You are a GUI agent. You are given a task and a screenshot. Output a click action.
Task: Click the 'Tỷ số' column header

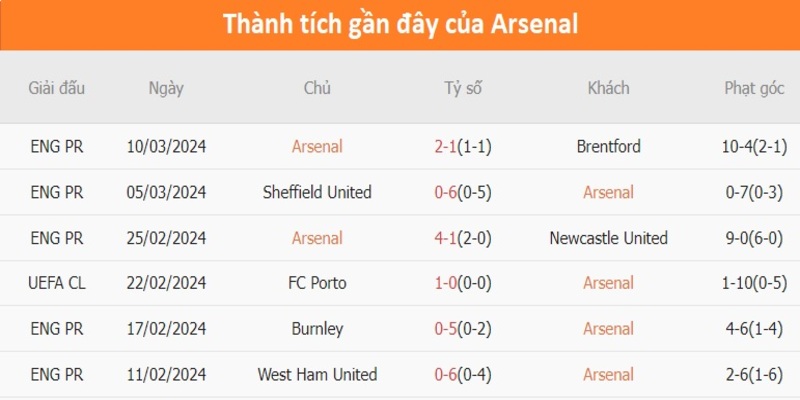[463, 88]
